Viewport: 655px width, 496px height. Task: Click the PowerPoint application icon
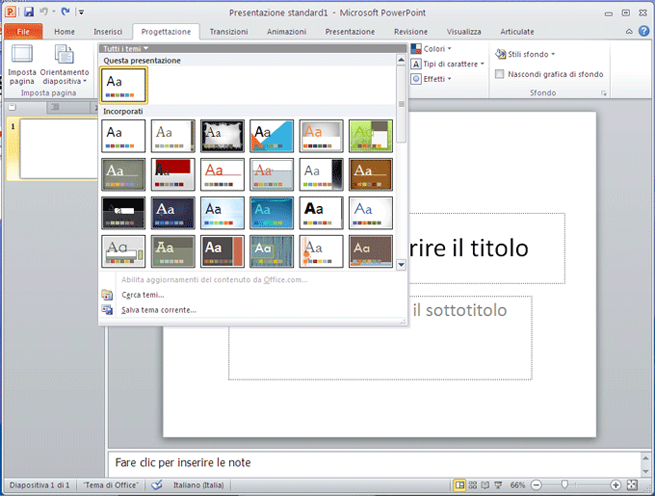(10, 12)
